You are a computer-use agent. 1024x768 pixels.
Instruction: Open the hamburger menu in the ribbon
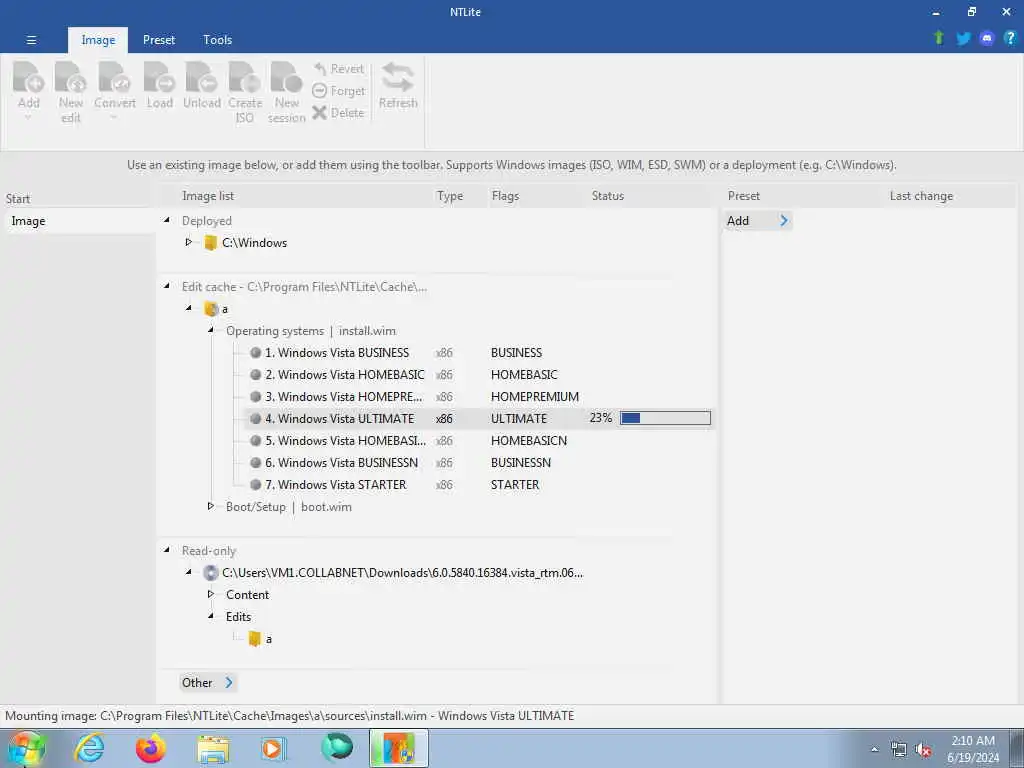point(31,40)
